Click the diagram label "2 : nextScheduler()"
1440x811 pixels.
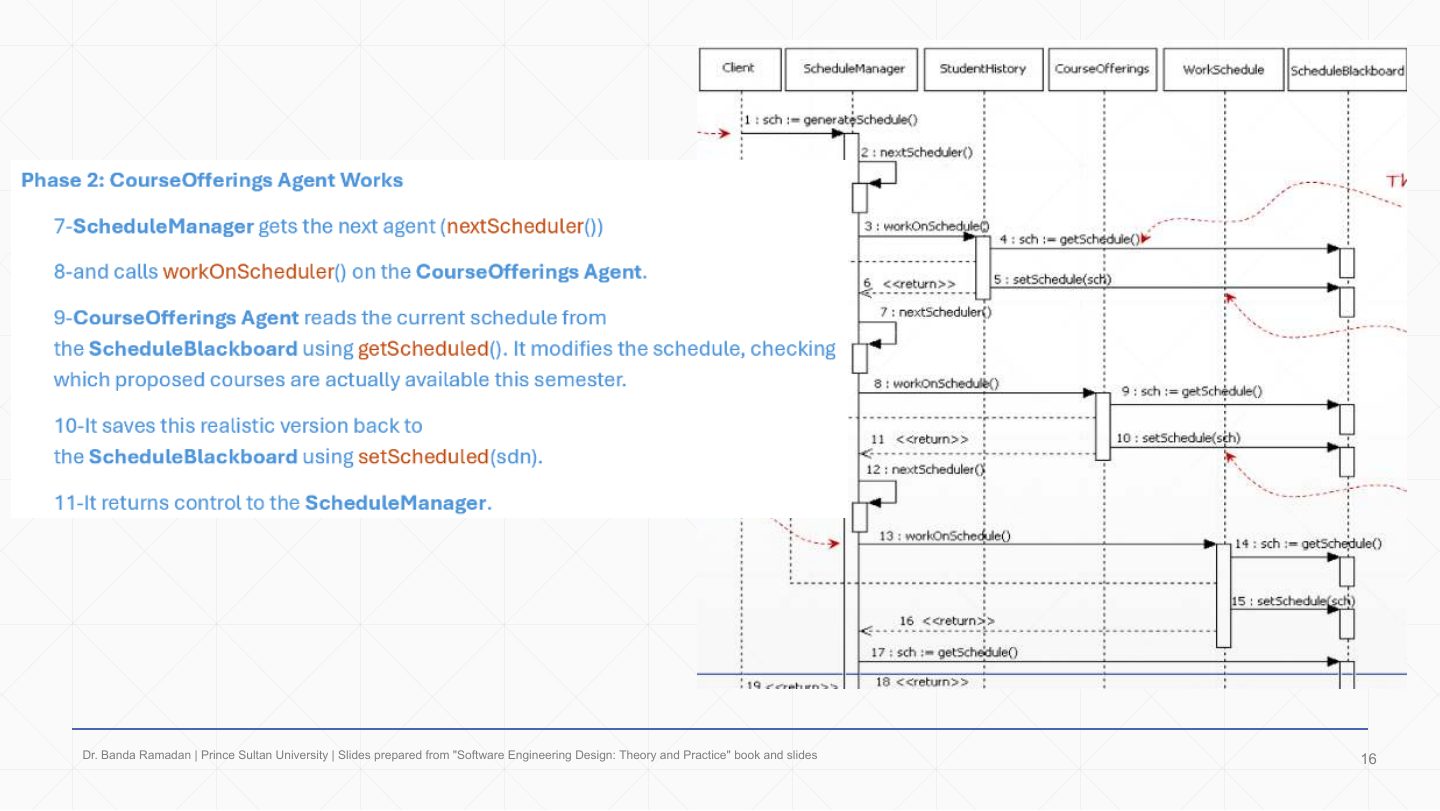point(916,152)
